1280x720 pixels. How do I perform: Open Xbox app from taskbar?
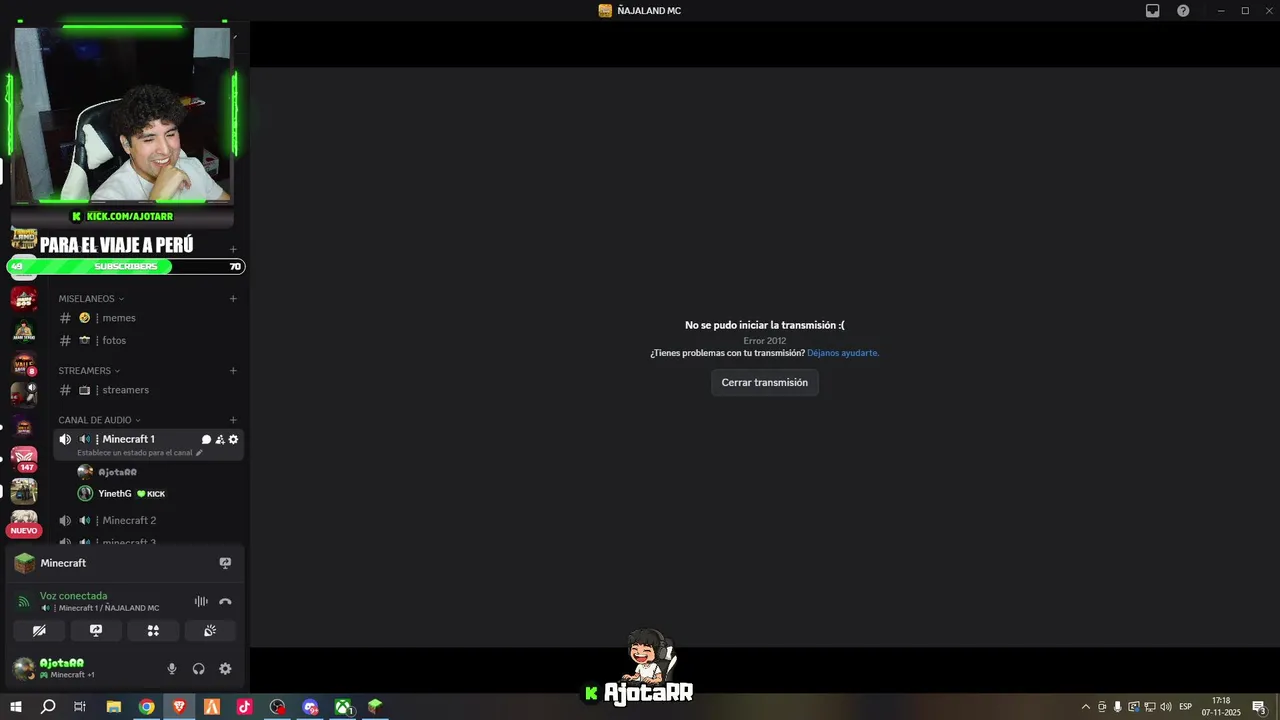343,707
